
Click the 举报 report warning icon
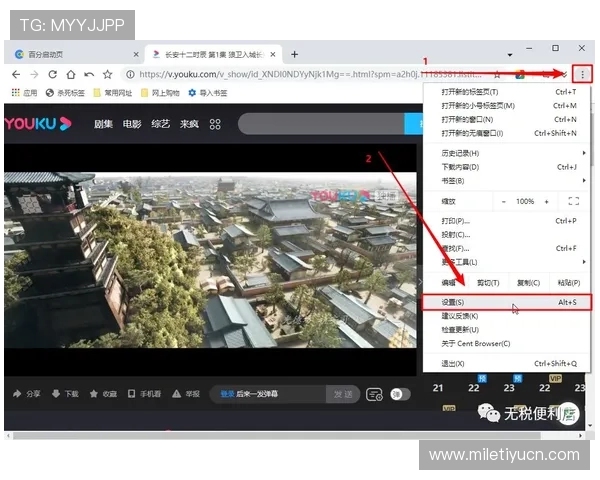tap(176, 393)
